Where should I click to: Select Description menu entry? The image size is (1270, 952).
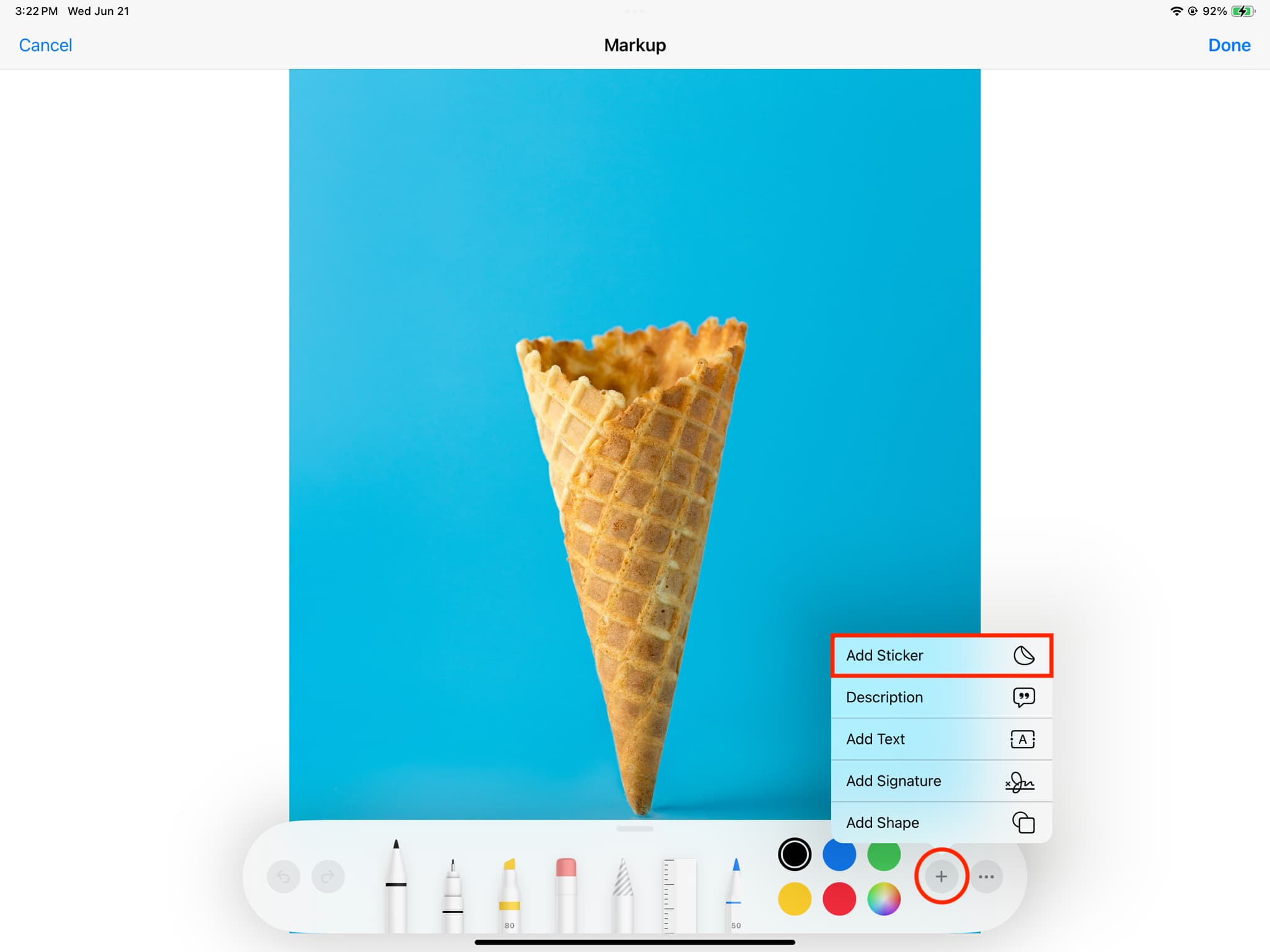[x=941, y=697]
